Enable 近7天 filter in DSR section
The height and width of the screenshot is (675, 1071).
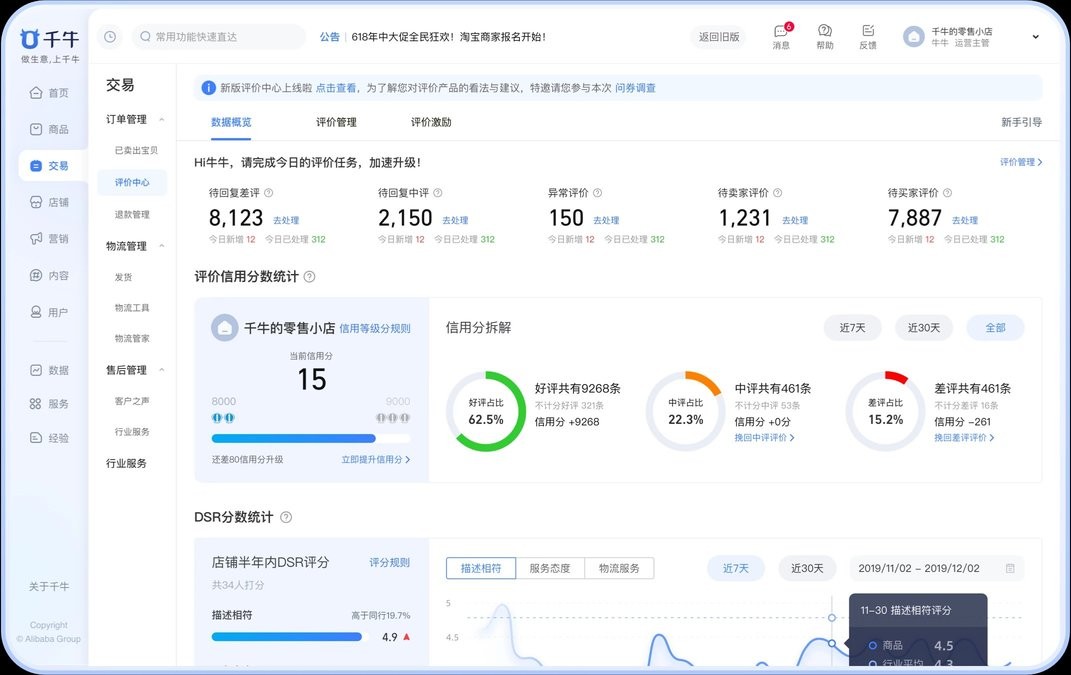(736, 568)
